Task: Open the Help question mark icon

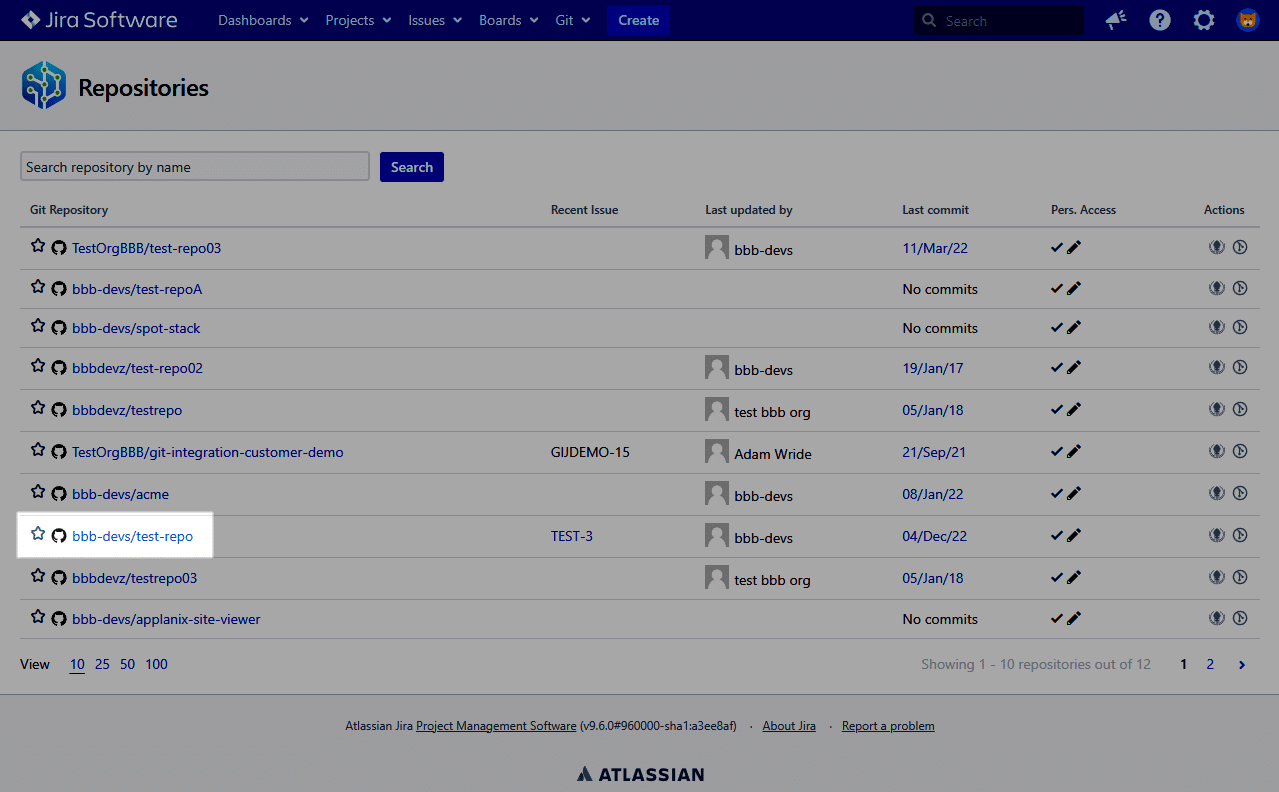Action: coord(1159,20)
